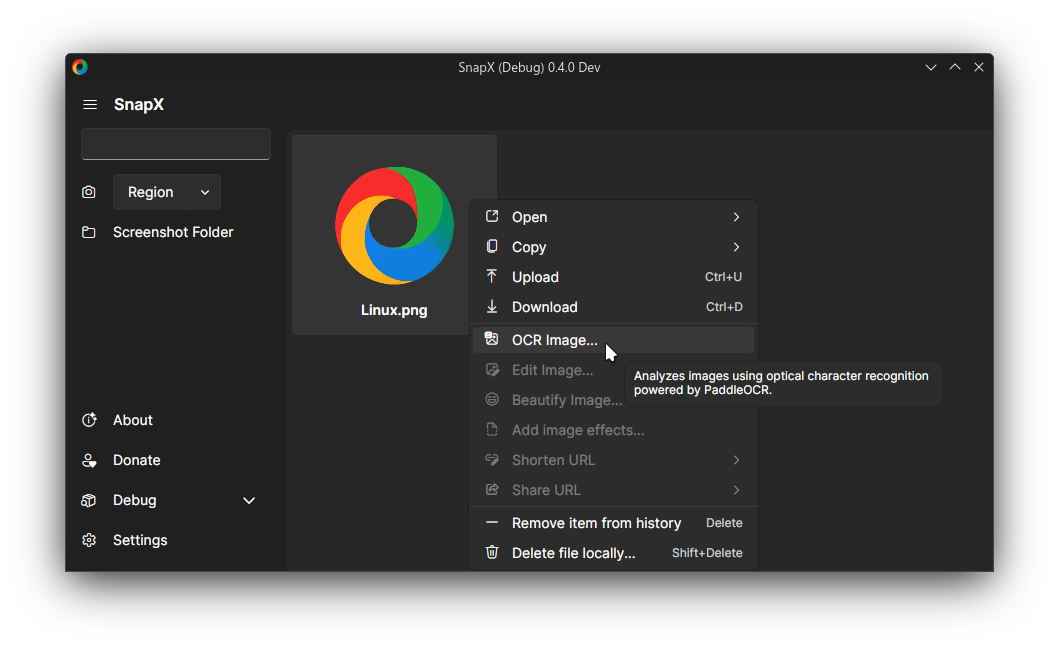This screenshot has height=649, width=1059.
Task: Open the Screenshot Folder link
Action: [x=173, y=232]
